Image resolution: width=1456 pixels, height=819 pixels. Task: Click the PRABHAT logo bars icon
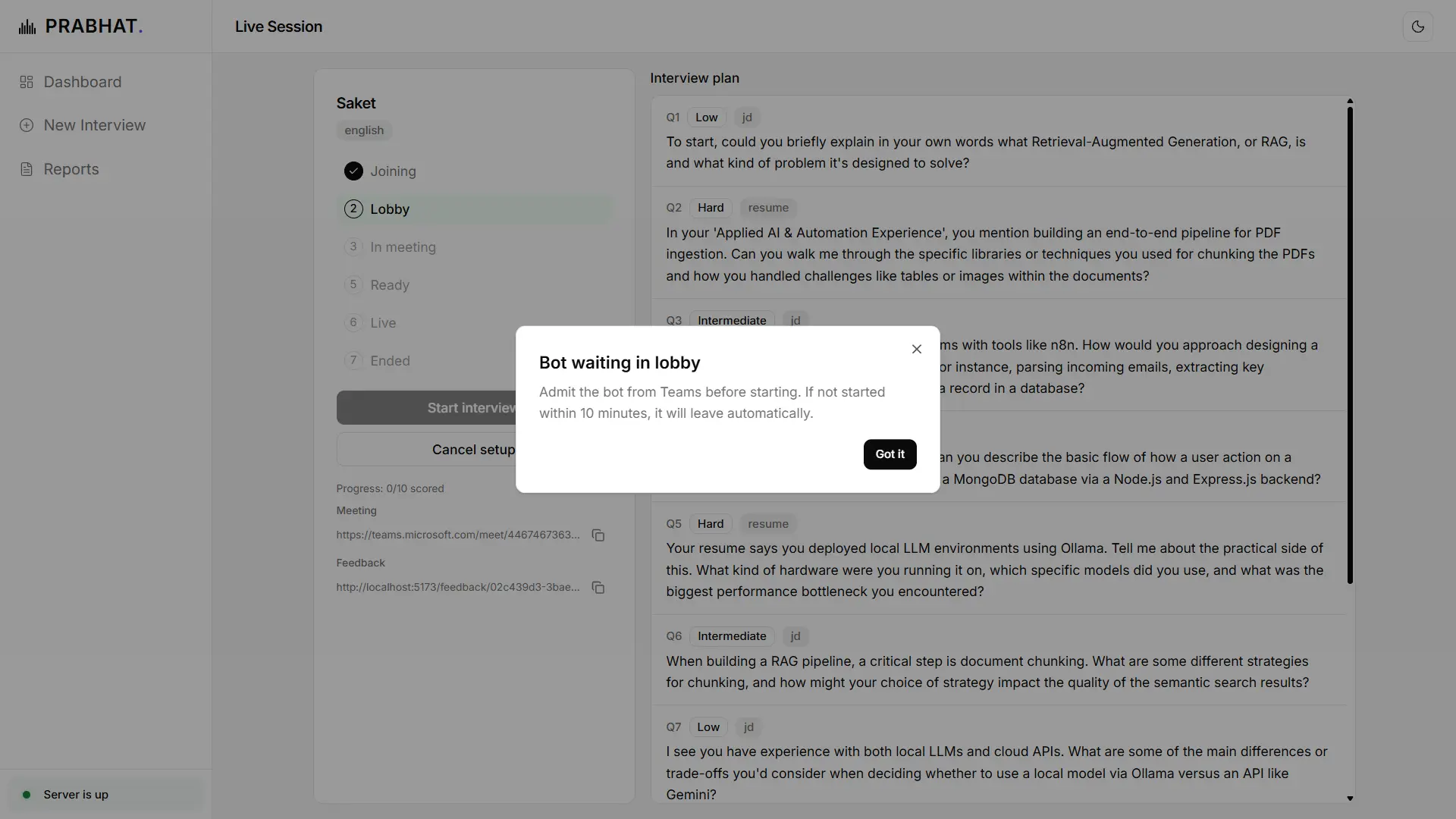27,27
